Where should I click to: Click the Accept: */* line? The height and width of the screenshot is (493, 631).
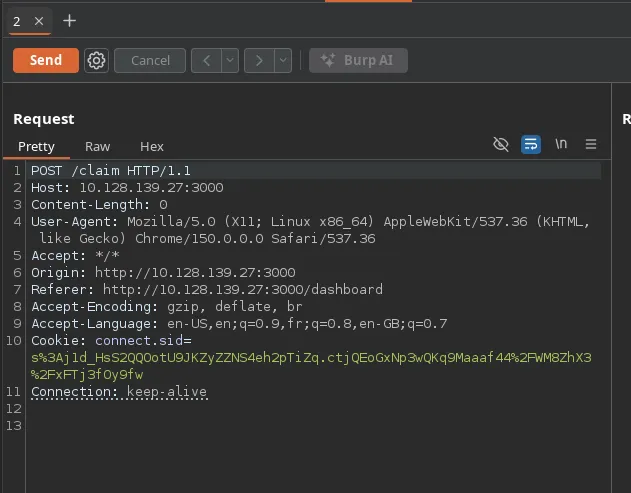point(75,256)
